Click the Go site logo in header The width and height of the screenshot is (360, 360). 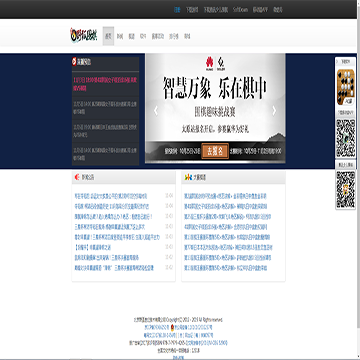84,35
